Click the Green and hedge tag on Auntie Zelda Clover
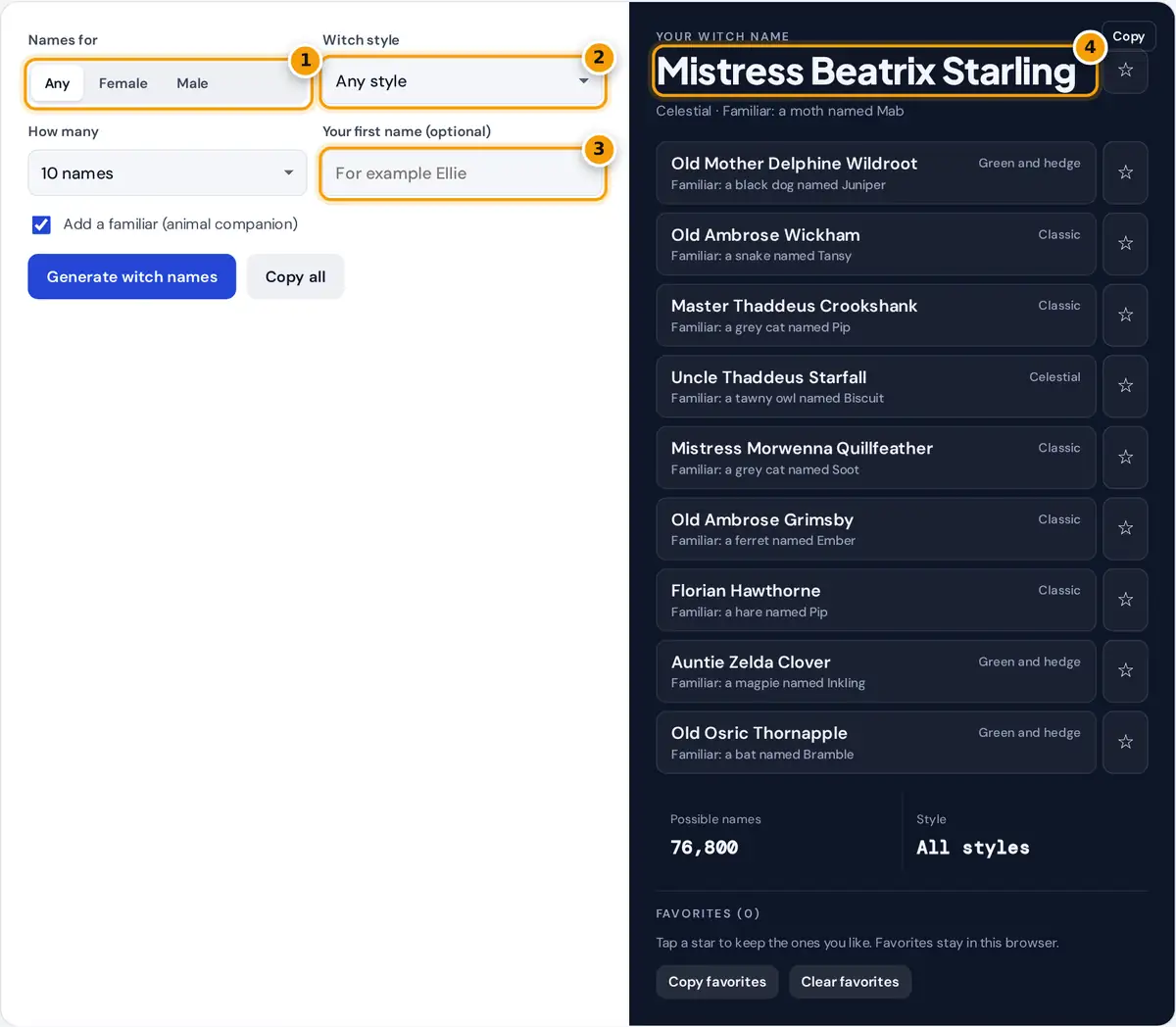 click(1029, 661)
